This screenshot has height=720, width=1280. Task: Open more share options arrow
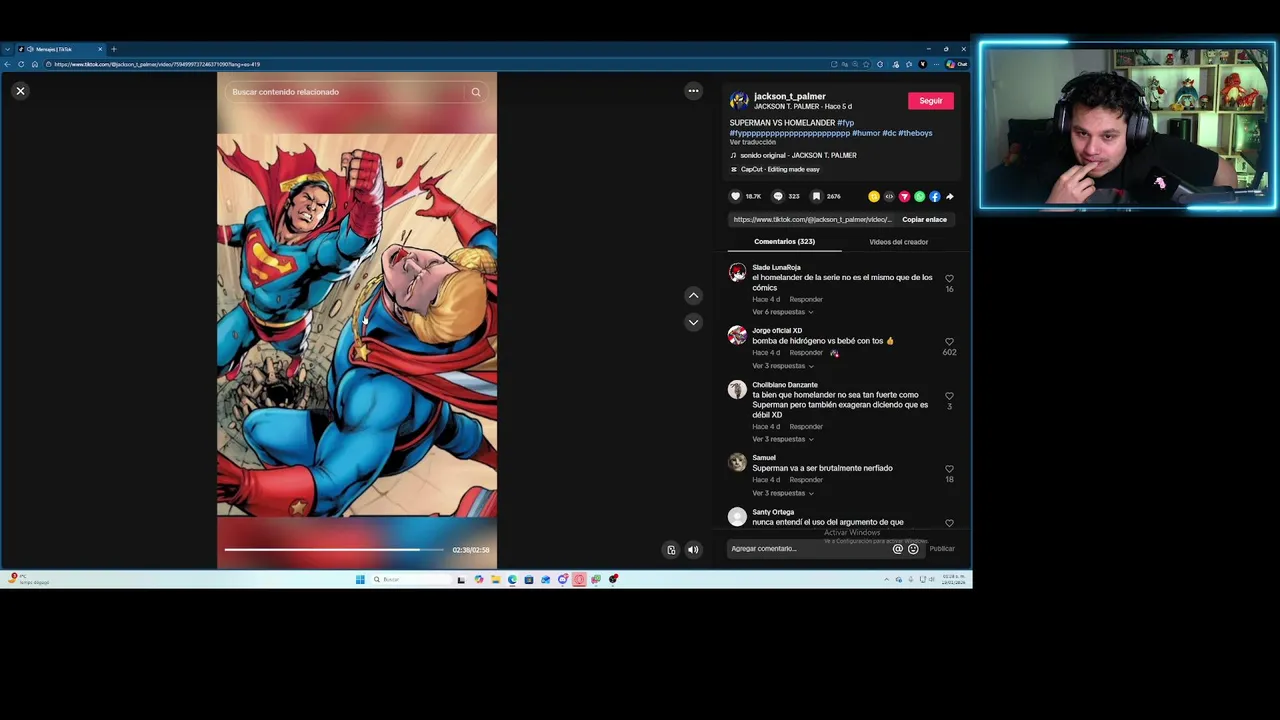949,196
